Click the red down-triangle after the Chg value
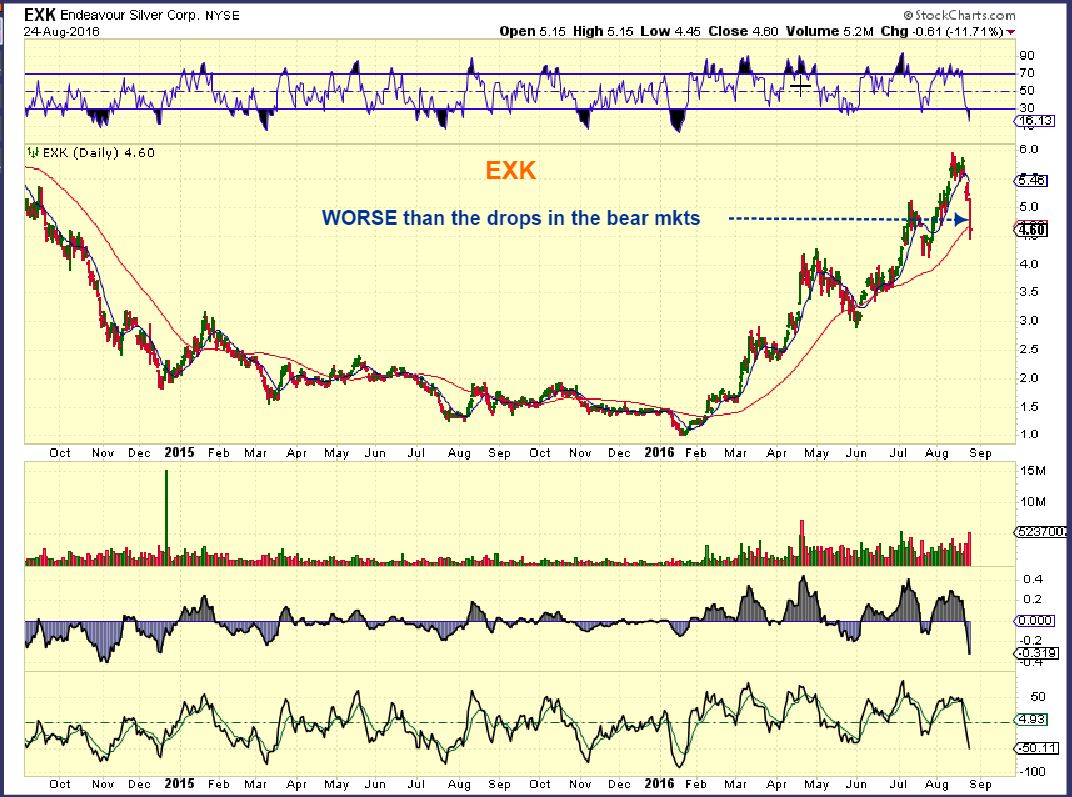The height and width of the screenshot is (797, 1072). (1010, 33)
